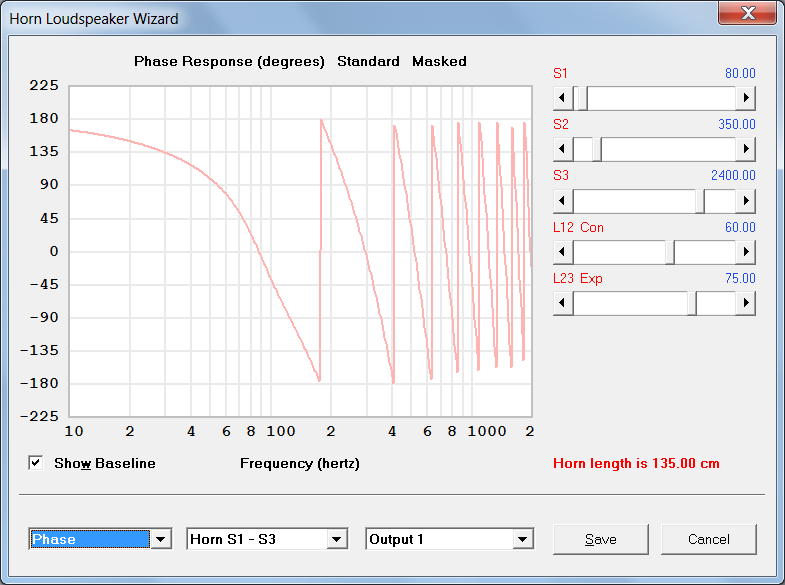Image resolution: width=785 pixels, height=585 pixels.
Task: Click the Horn length is 135.00 cm text
Action: 636,463
